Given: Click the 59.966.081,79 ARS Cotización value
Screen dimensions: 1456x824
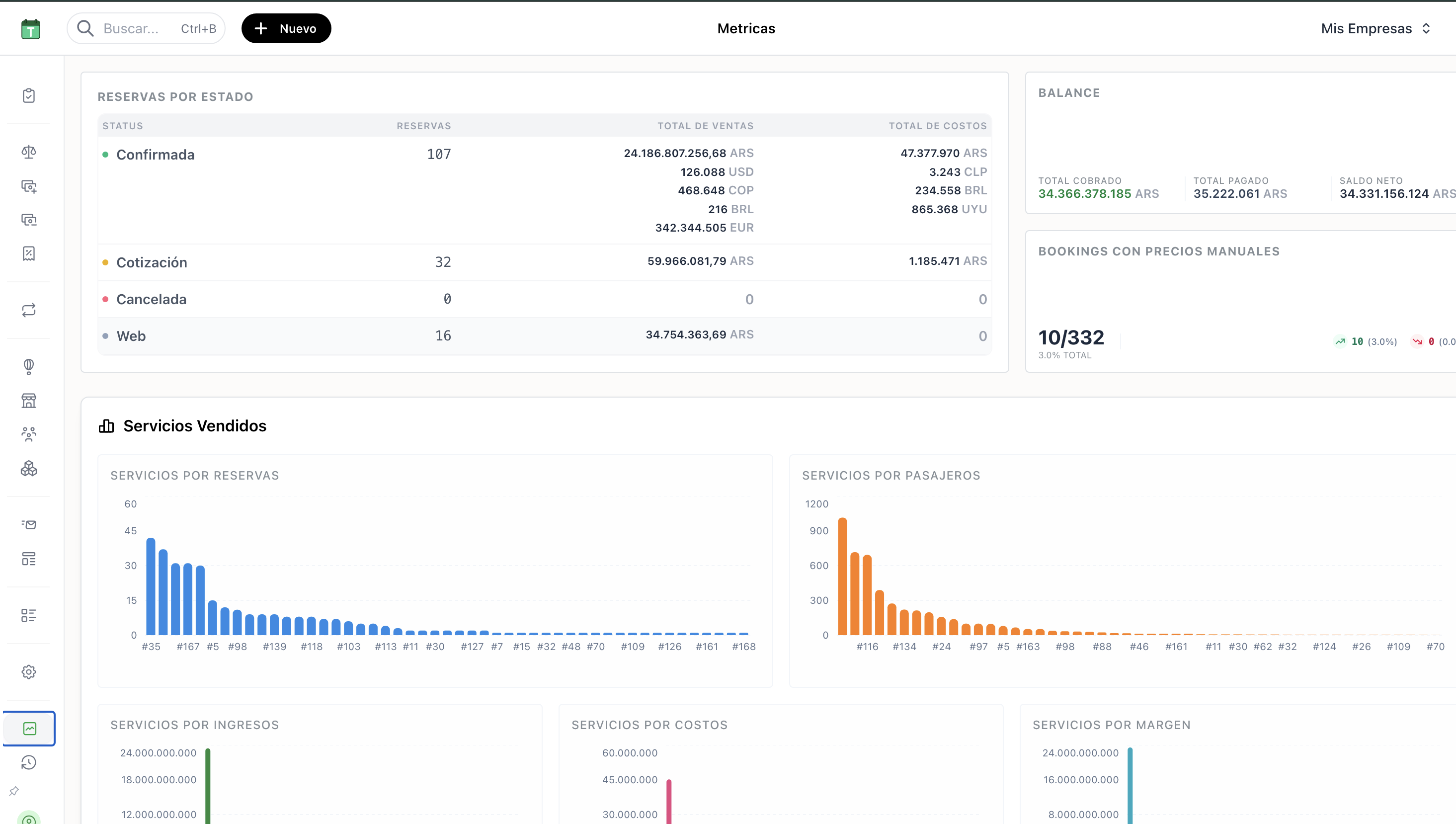Looking at the screenshot, I should (x=701, y=261).
